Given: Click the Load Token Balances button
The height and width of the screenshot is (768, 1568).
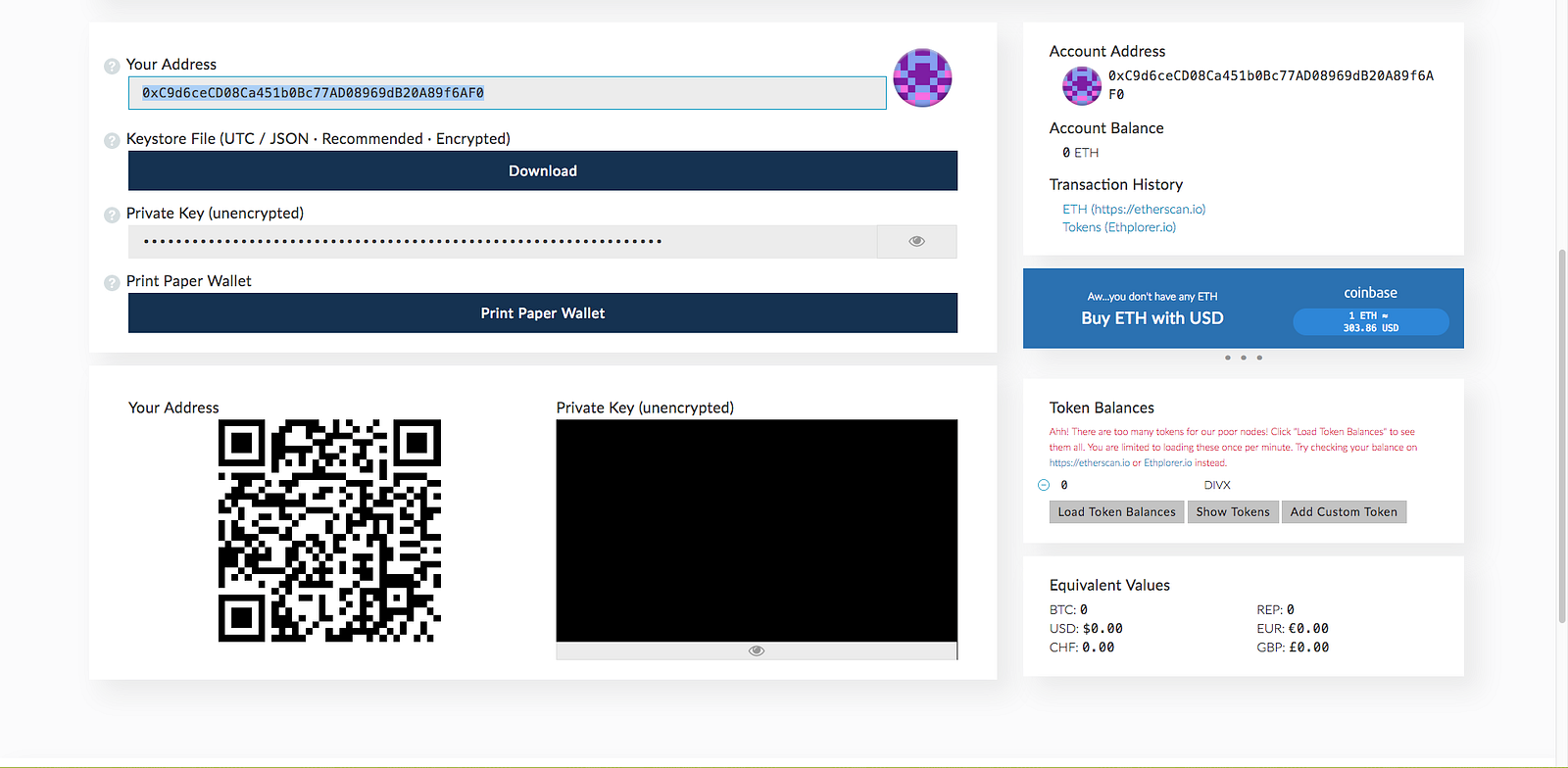Looking at the screenshot, I should 1117,512.
